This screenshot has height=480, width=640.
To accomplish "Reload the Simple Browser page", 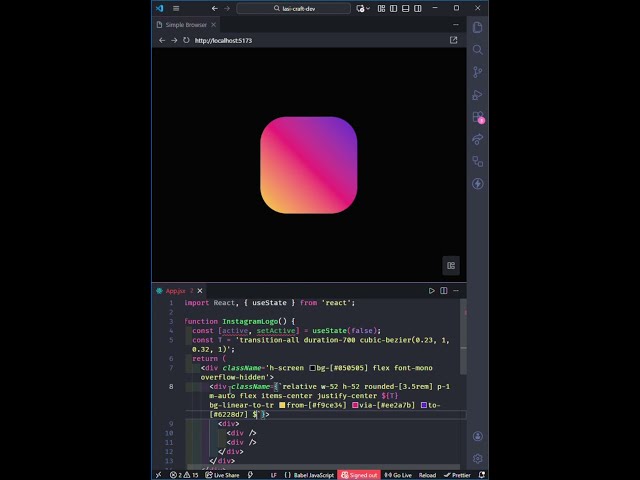I will pyautogui.click(x=186, y=40).
